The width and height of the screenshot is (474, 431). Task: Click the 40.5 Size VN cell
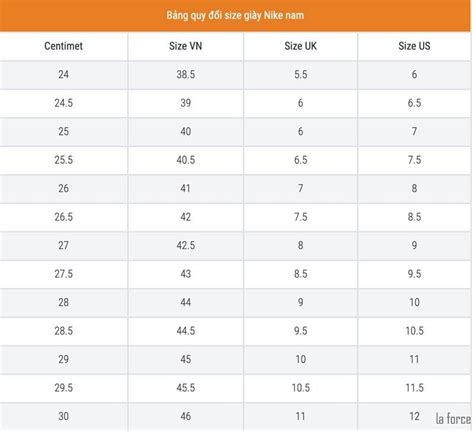click(186, 160)
